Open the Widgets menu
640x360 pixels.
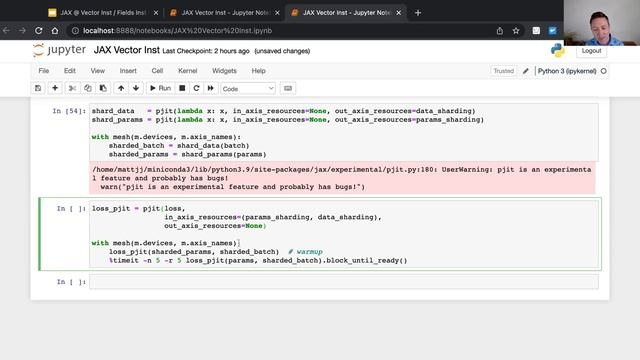tap(224, 71)
